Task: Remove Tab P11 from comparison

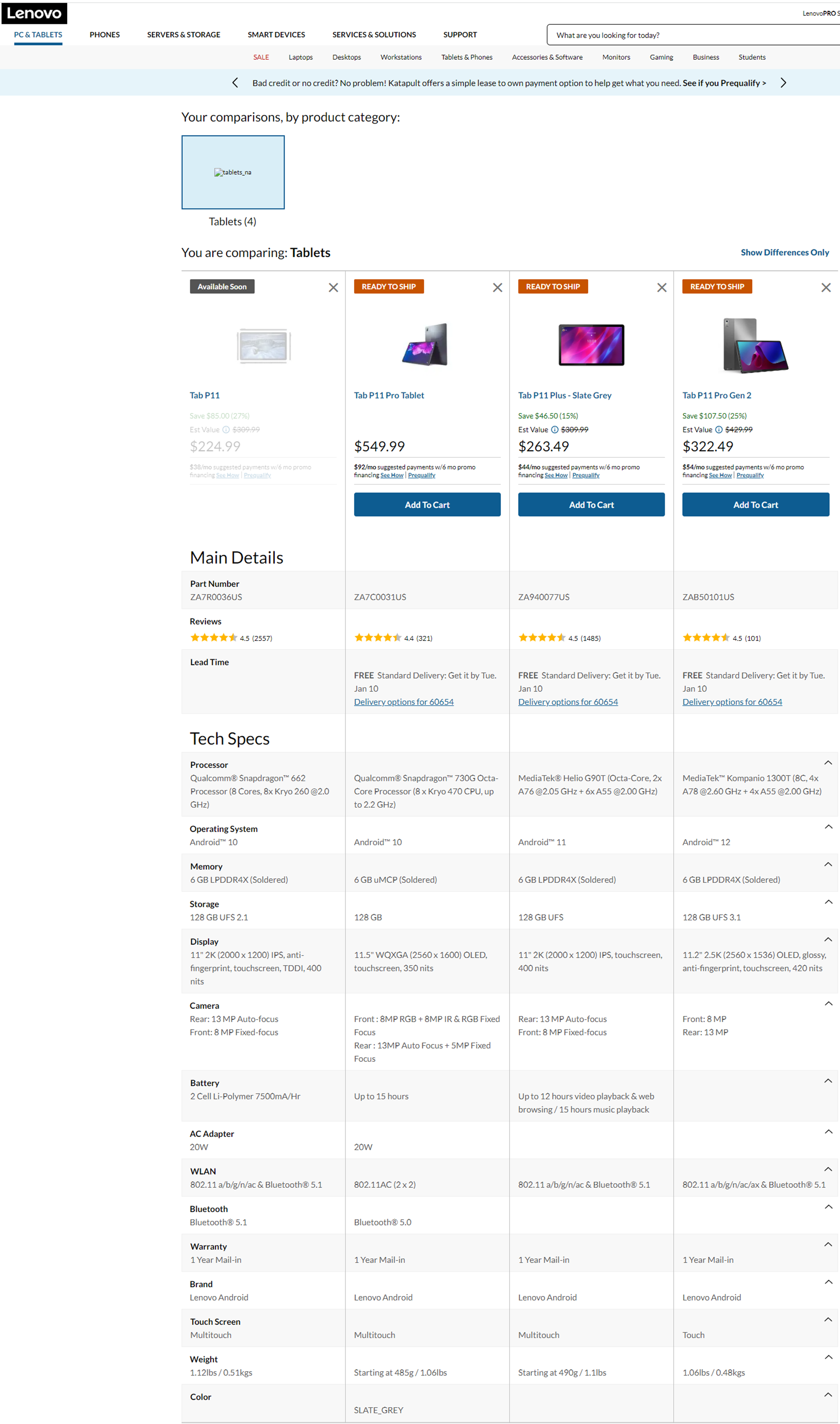Action: [333, 288]
